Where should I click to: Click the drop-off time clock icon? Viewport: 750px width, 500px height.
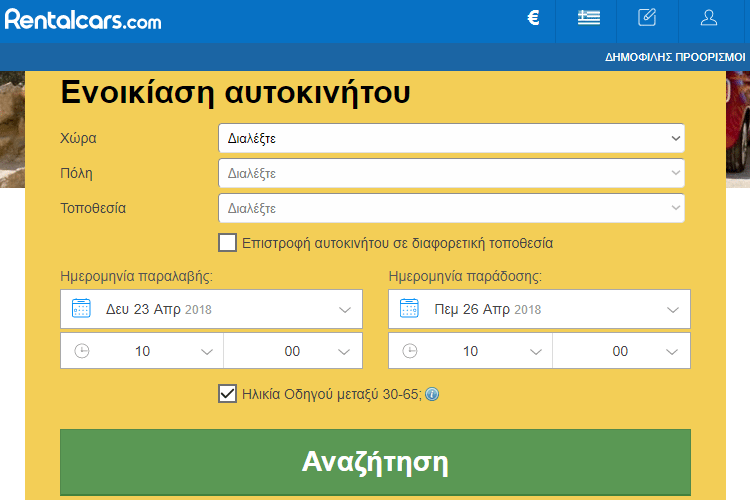pyautogui.click(x=410, y=351)
